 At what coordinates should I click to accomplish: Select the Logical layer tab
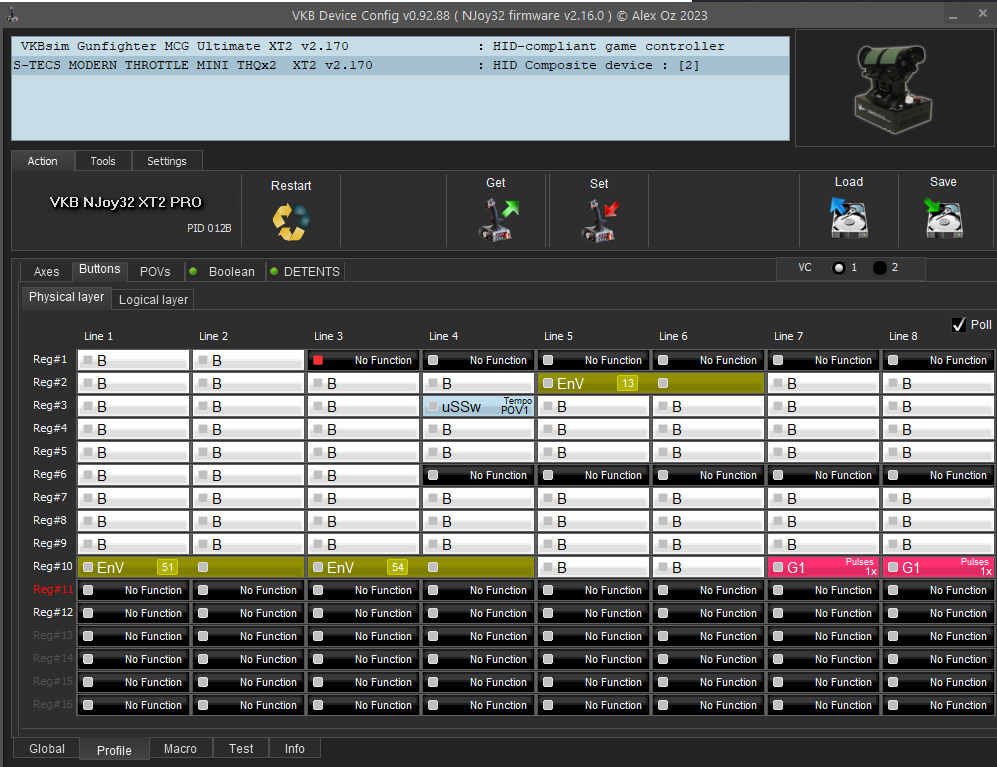coord(153,300)
